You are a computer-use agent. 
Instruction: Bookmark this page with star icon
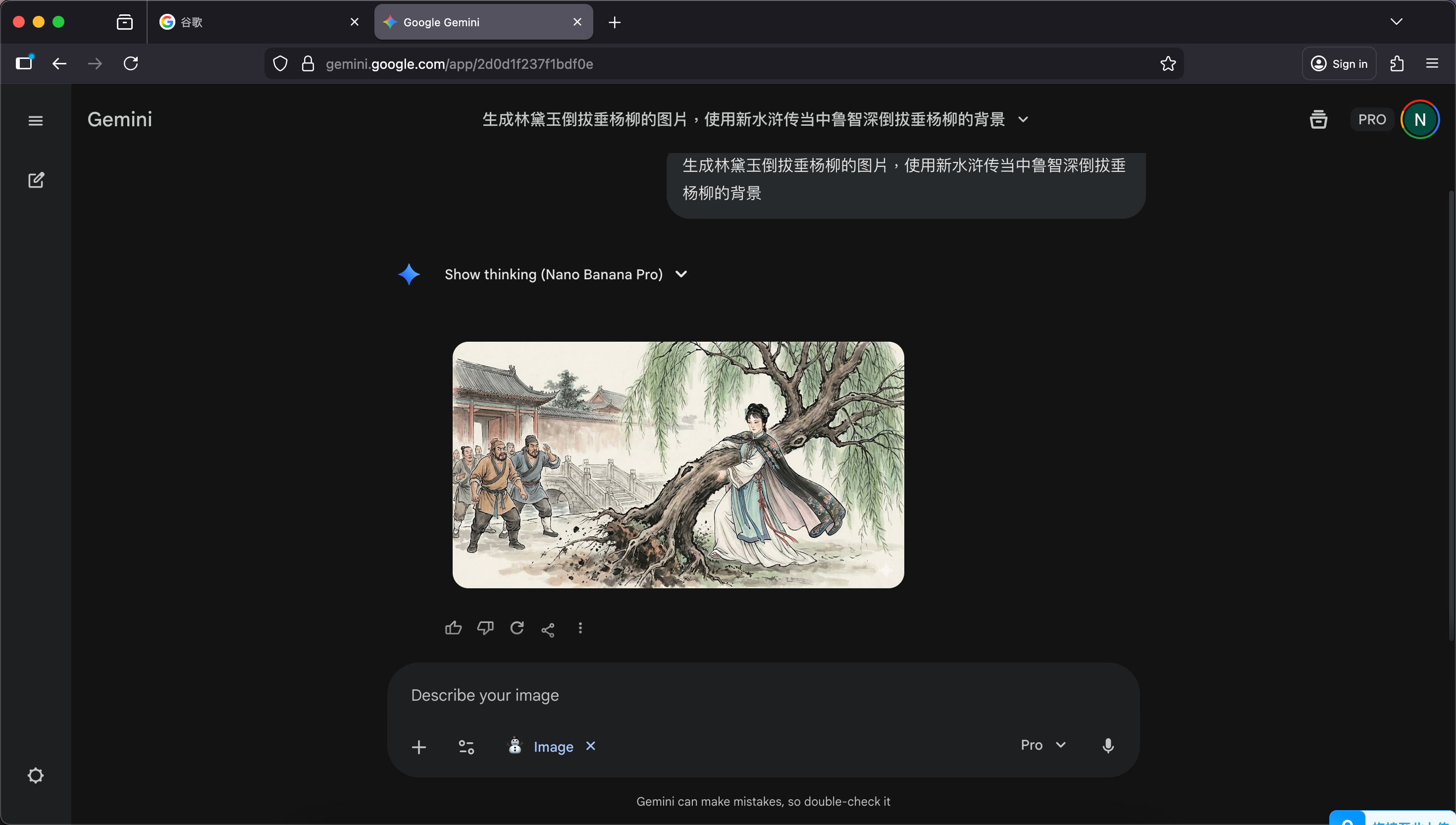1168,63
